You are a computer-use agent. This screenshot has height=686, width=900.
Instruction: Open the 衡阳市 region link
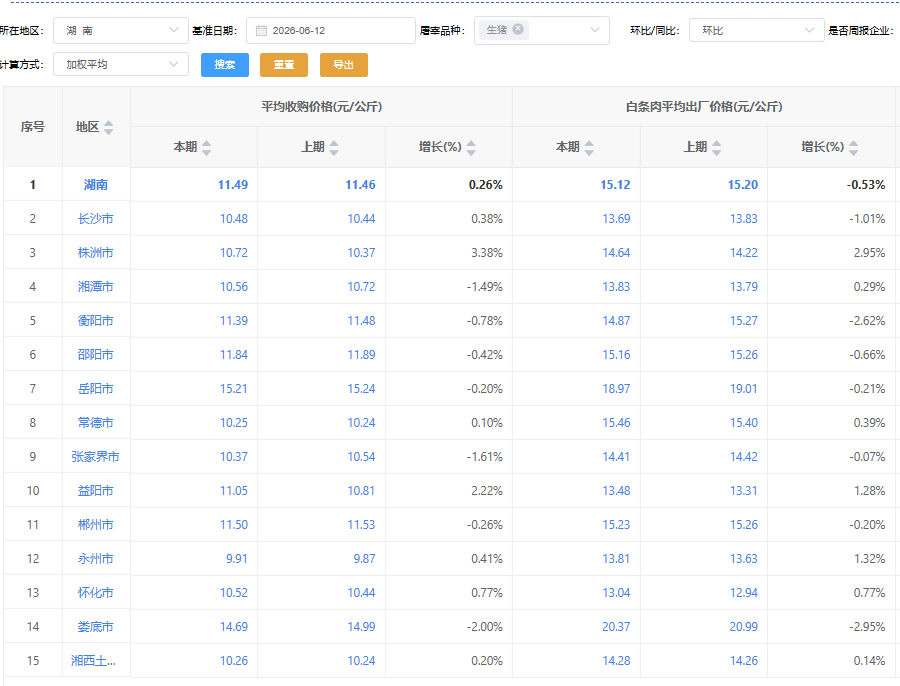(96, 320)
